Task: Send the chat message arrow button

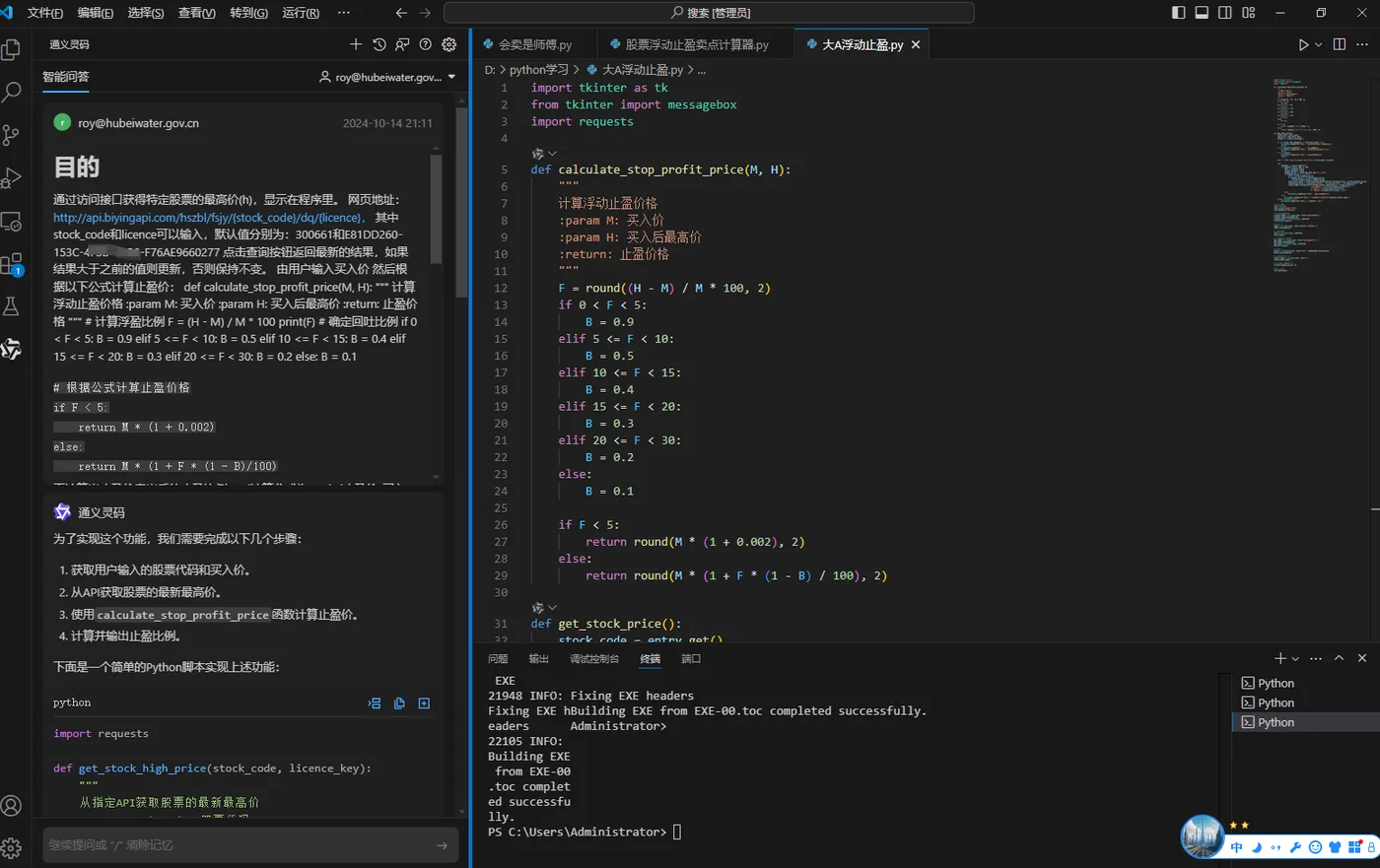Action: (442, 845)
